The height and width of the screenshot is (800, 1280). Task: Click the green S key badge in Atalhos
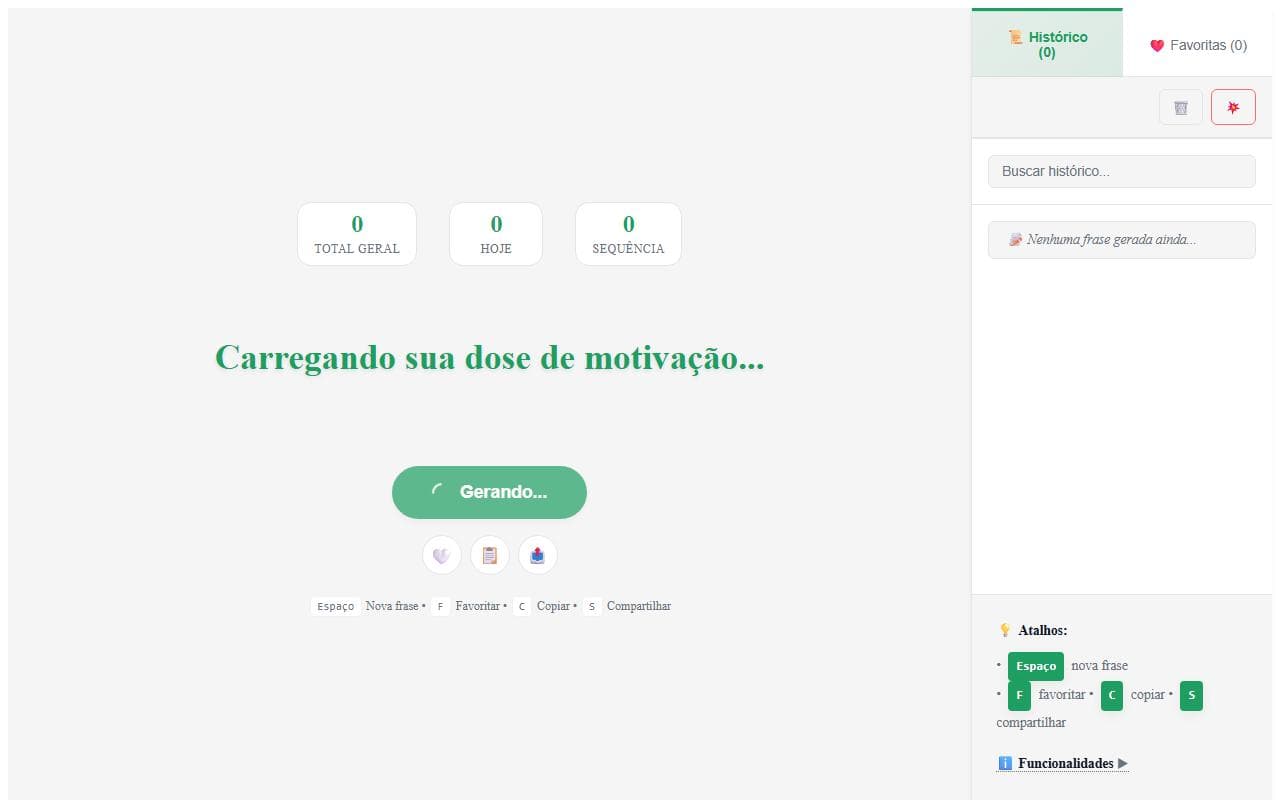pyautogui.click(x=1191, y=695)
